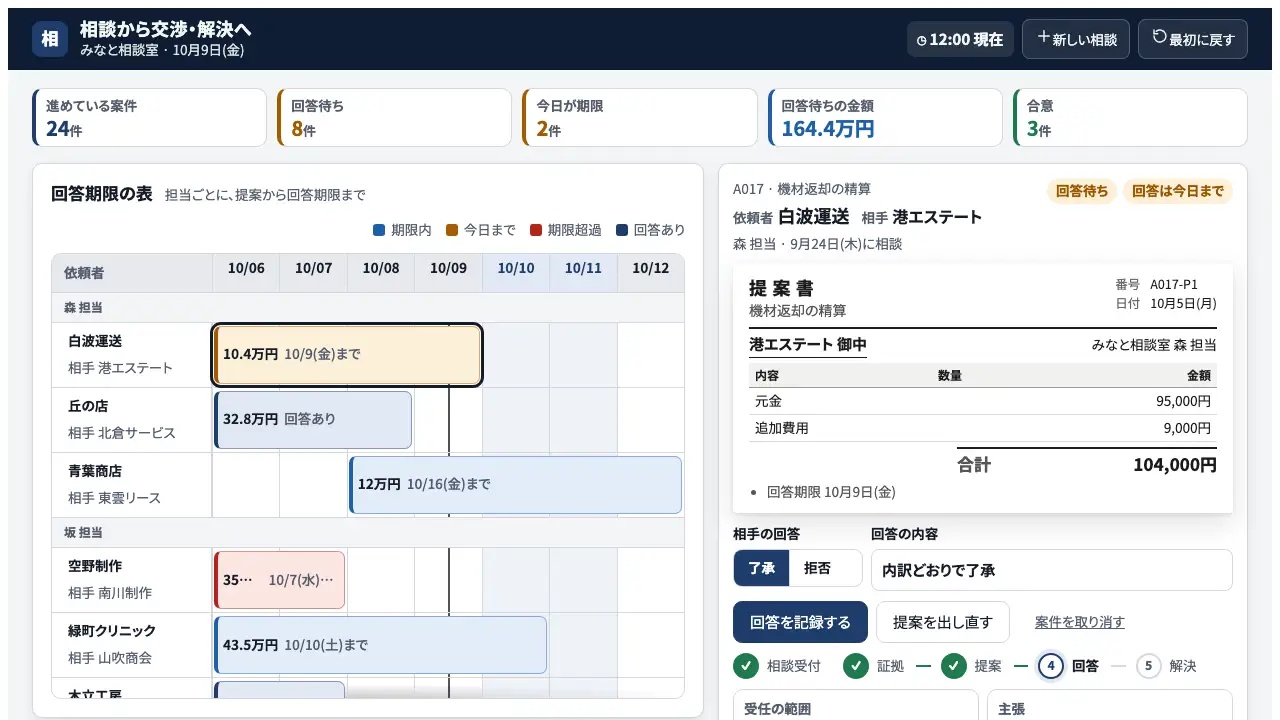The width and height of the screenshot is (1280, 720).
Task: Click the 最初に戻す button
Action: pos(1192,39)
